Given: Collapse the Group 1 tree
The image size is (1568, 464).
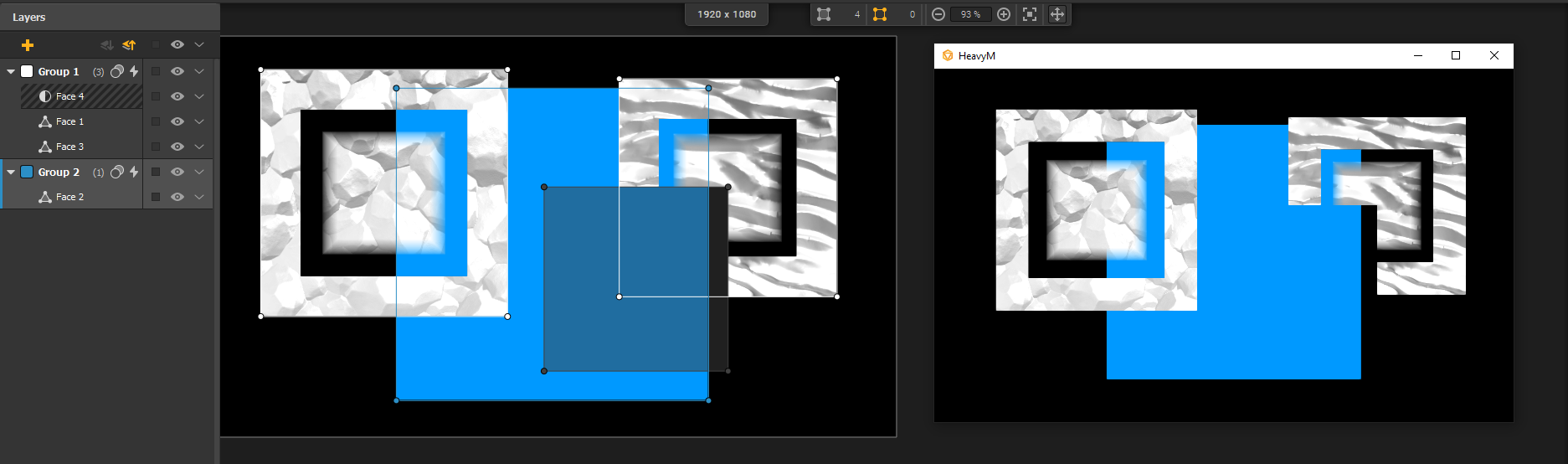Looking at the screenshot, I should click(11, 72).
